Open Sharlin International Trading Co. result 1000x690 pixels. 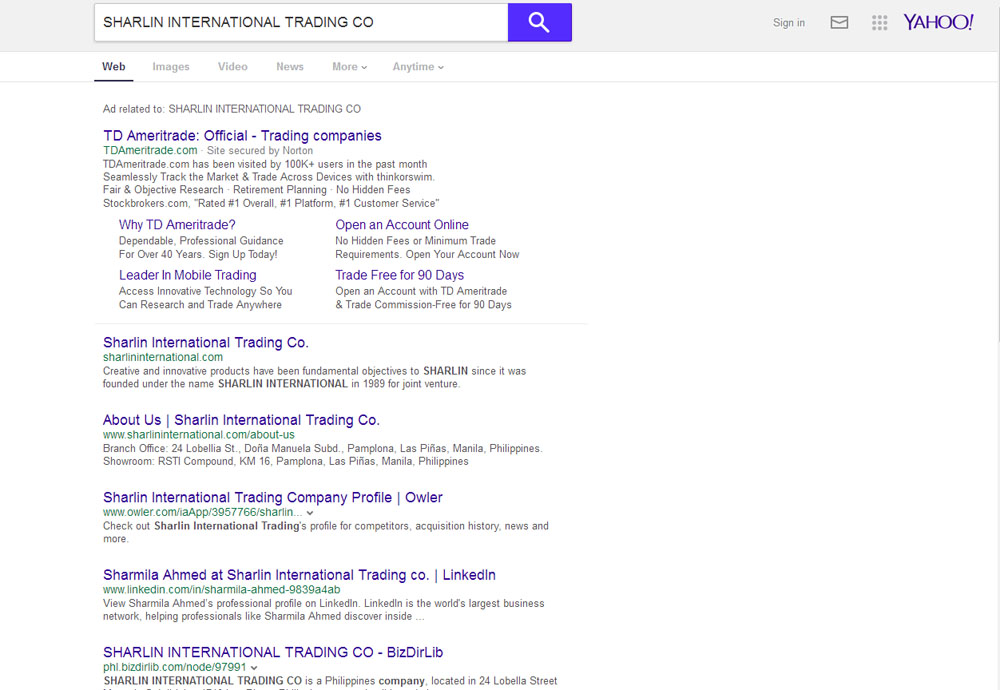click(206, 342)
